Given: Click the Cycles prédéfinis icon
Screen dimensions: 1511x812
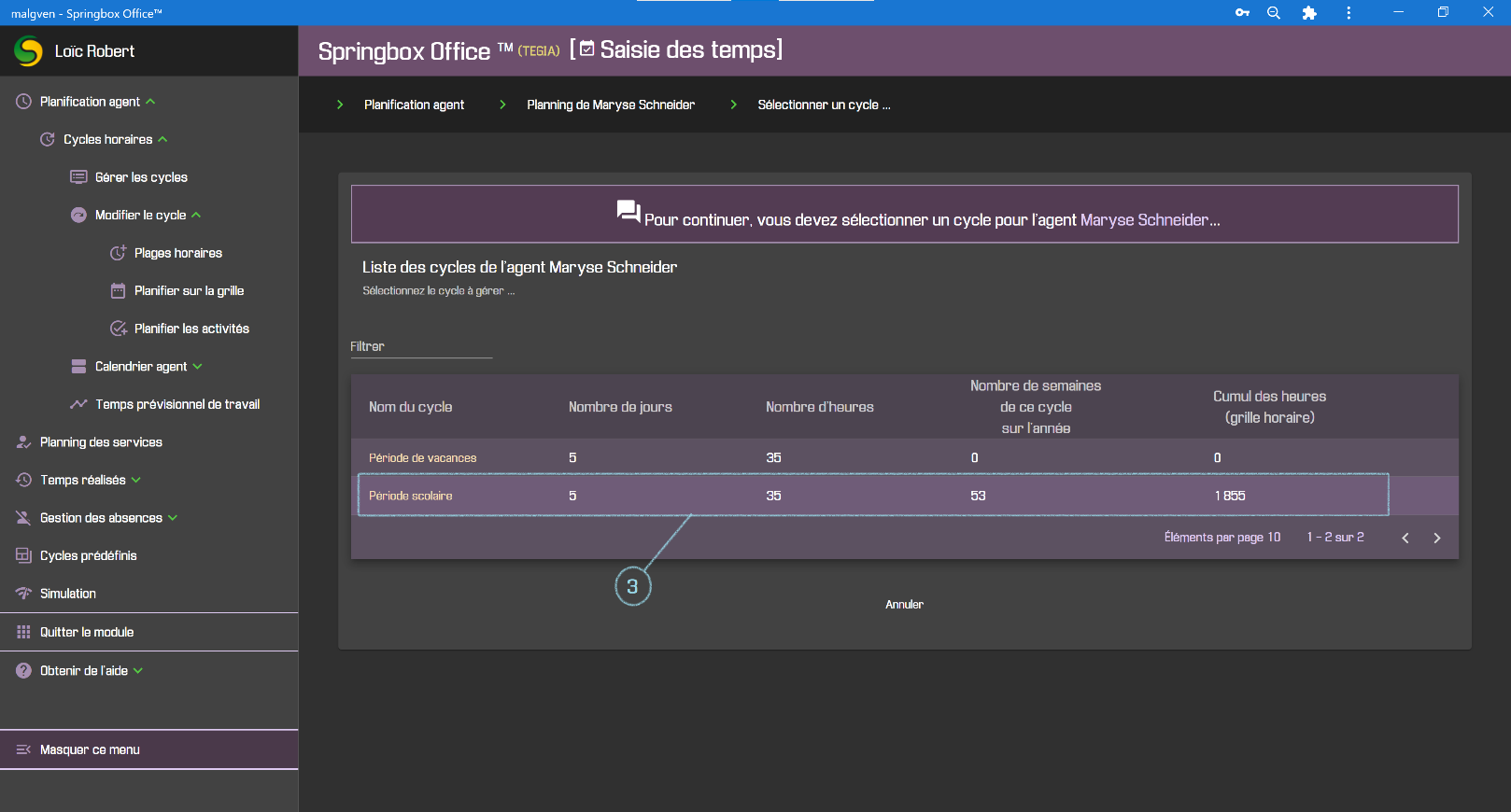Looking at the screenshot, I should [x=23, y=555].
